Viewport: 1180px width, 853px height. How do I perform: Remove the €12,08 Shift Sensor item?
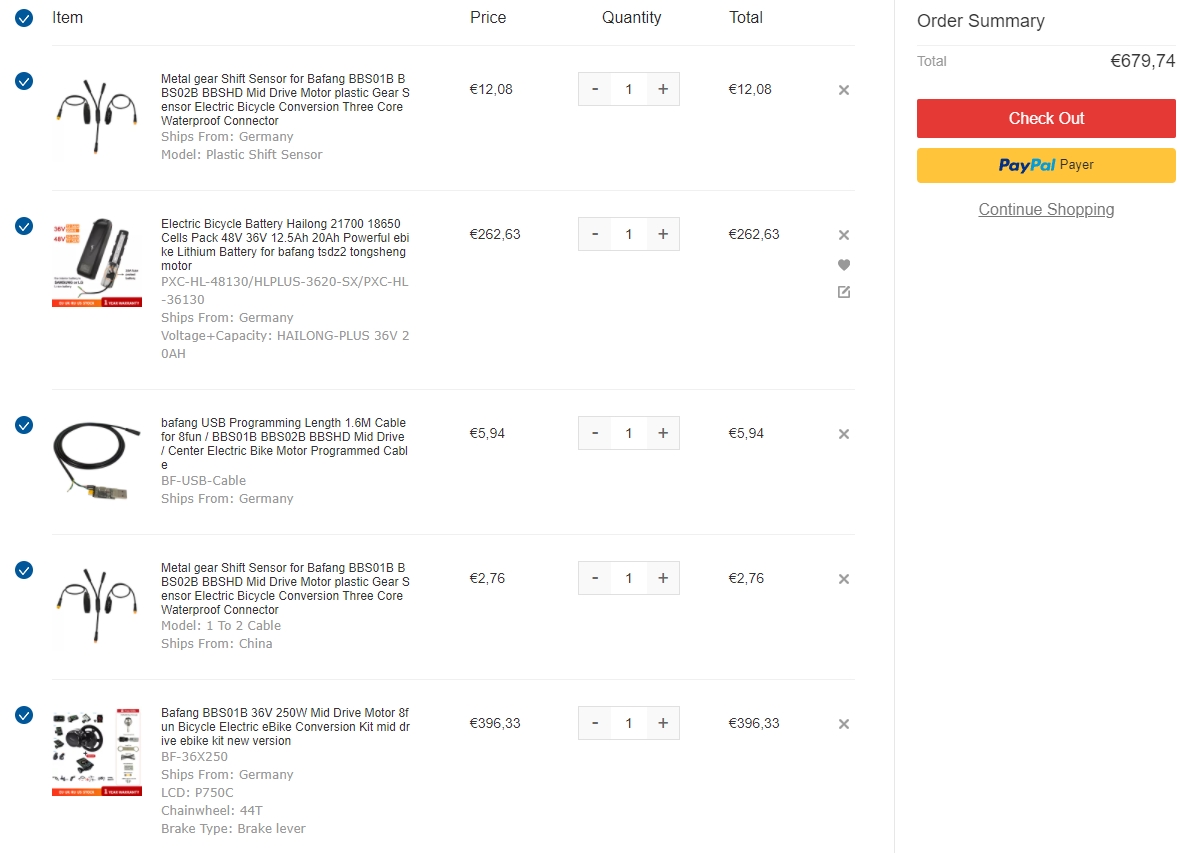[x=843, y=90]
